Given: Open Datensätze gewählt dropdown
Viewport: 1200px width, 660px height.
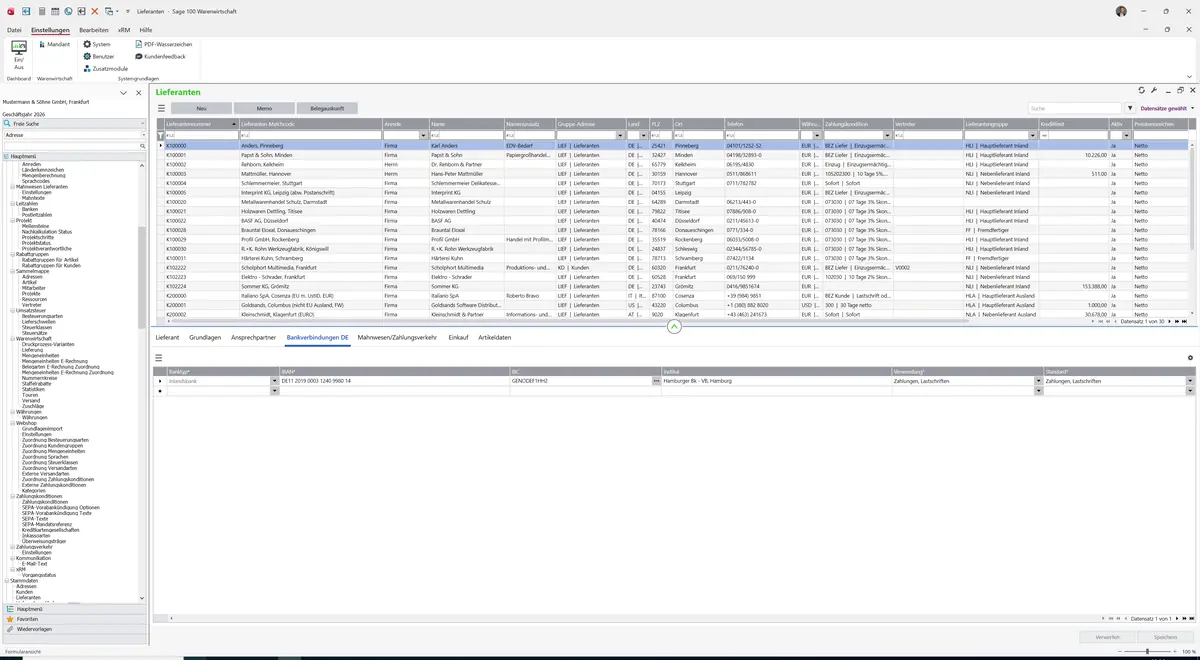Looking at the screenshot, I should [x=1166, y=108].
